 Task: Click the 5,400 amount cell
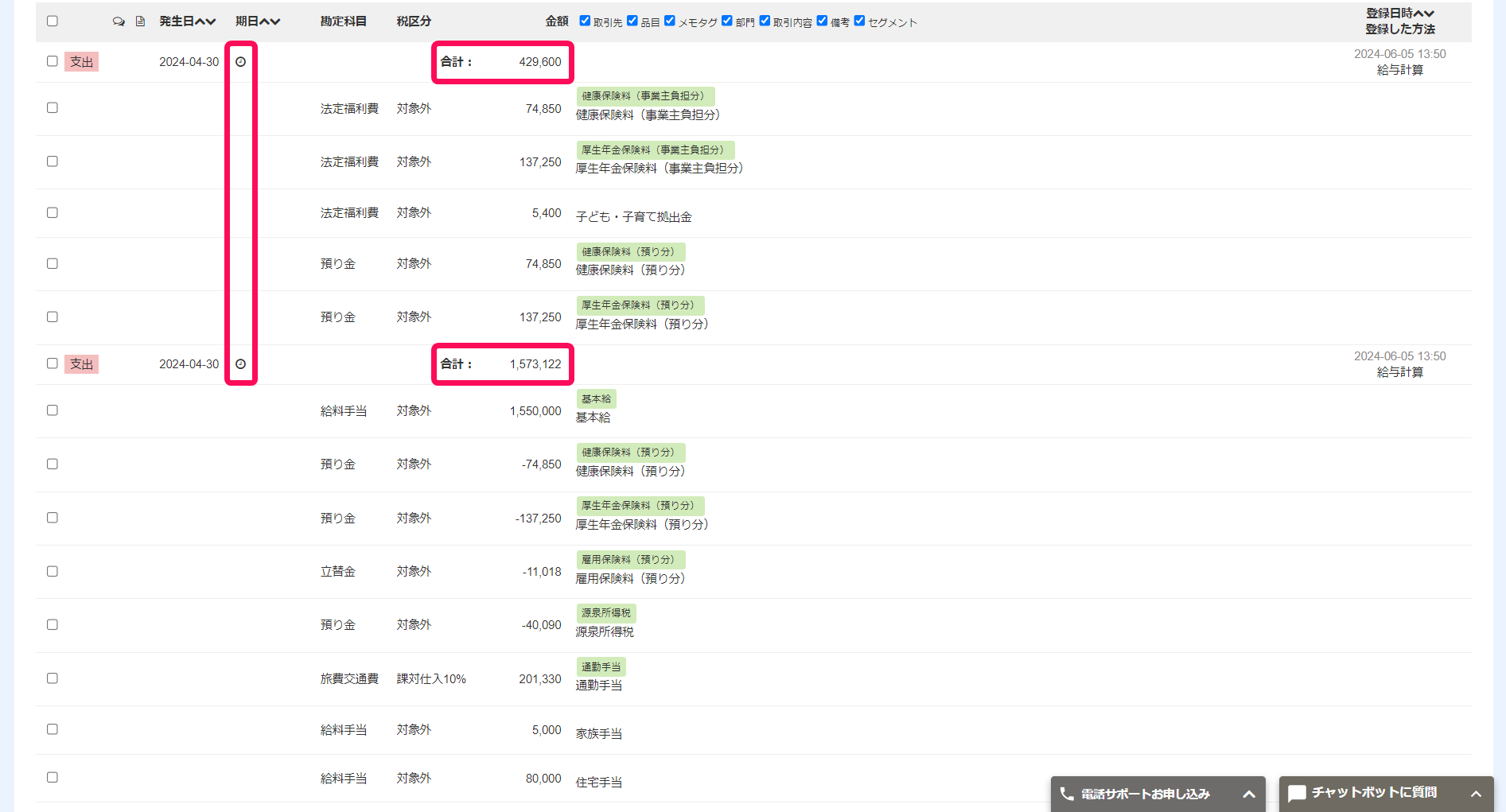point(547,213)
